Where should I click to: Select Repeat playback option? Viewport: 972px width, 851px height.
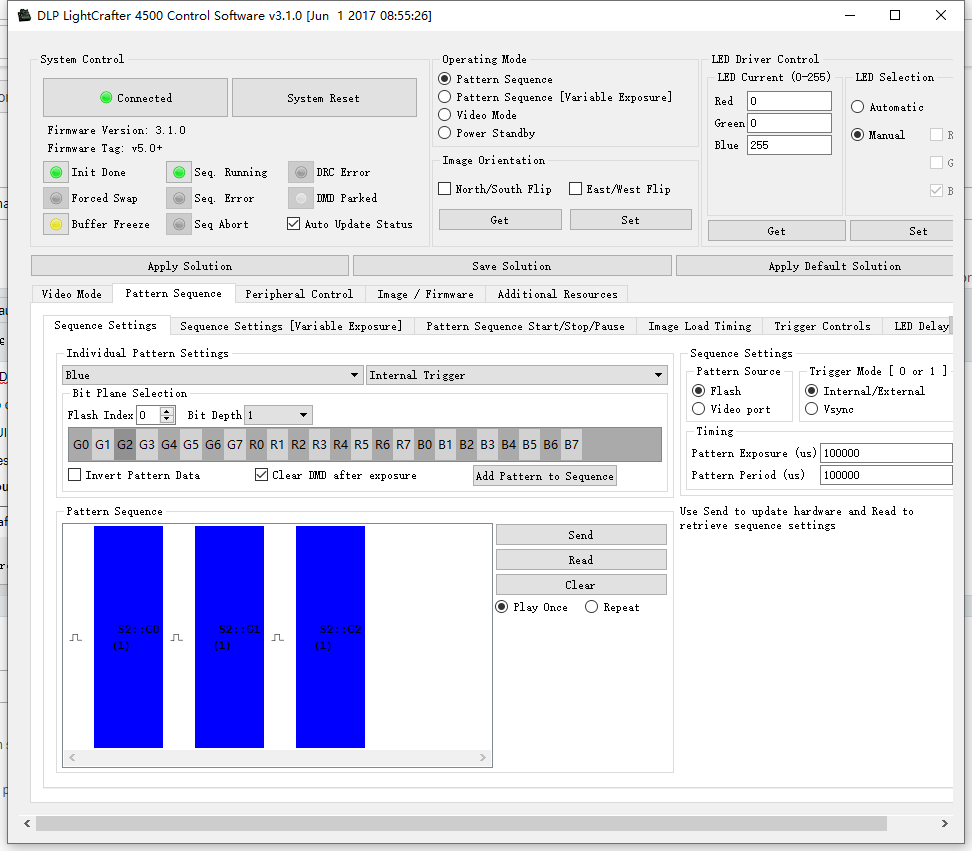591,607
